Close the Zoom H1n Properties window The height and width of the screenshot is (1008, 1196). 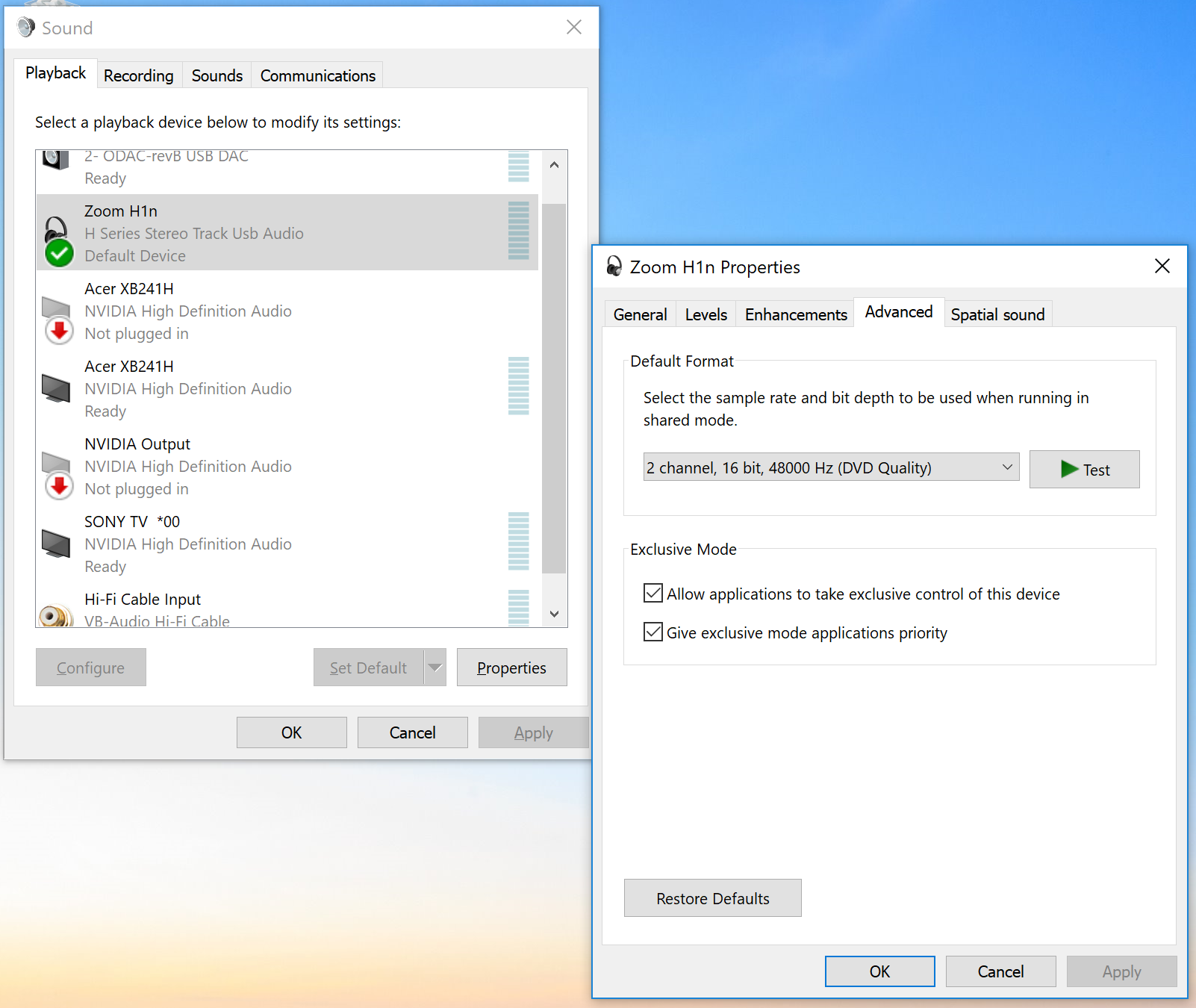click(x=1162, y=266)
